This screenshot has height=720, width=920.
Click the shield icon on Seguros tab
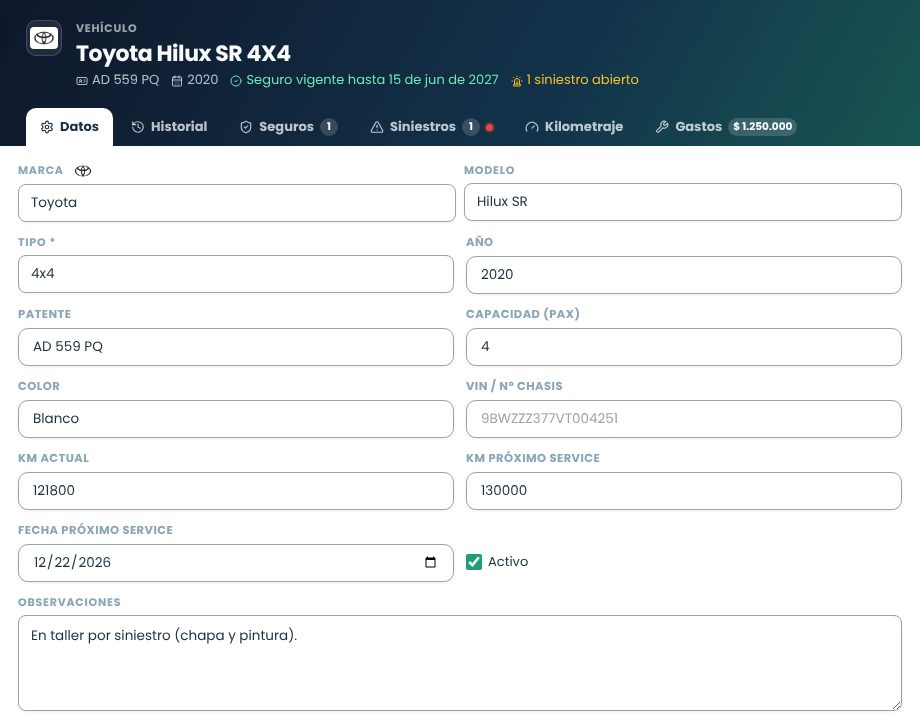point(246,127)
